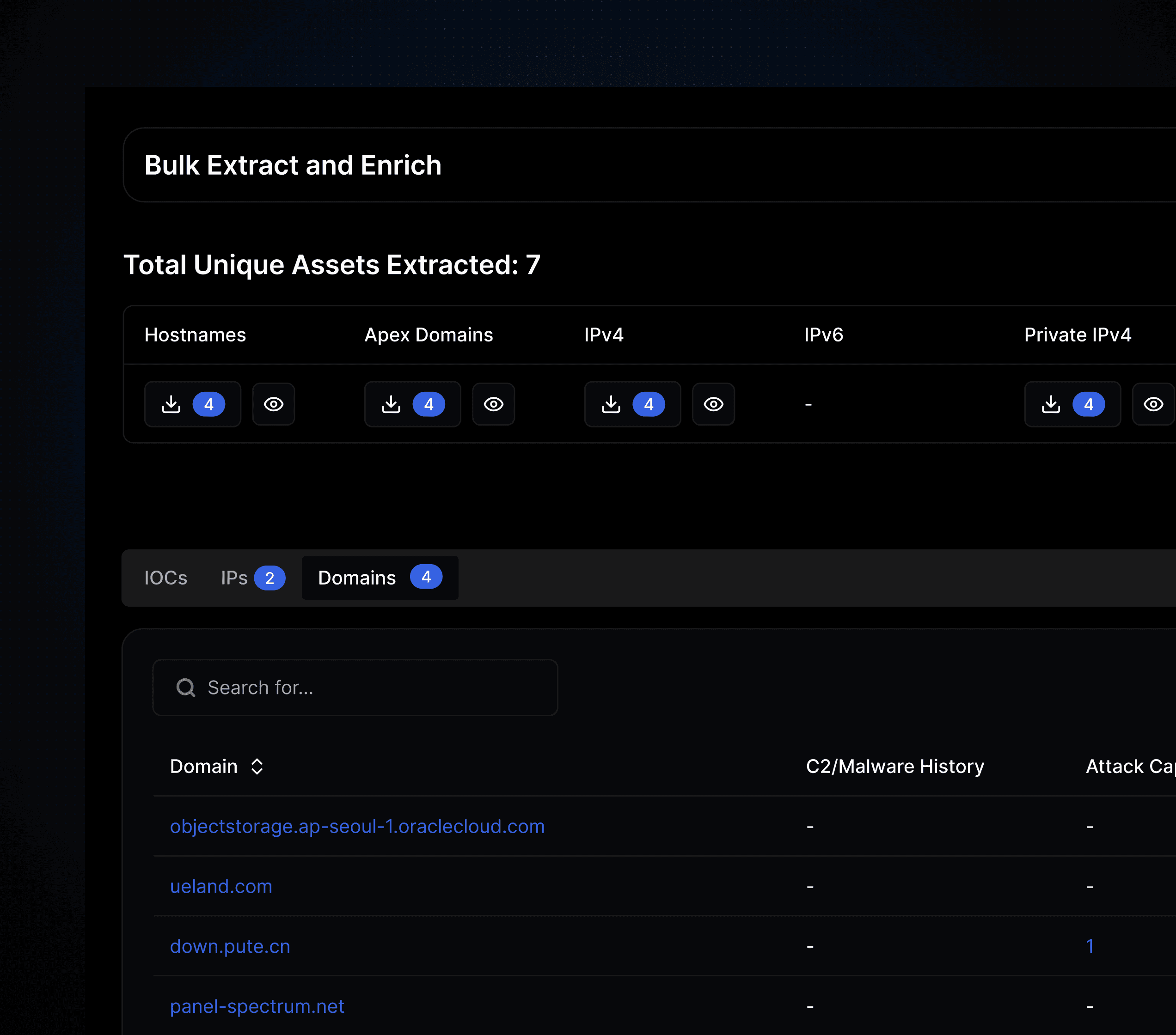Screen dimensions: 1176x1035
Task: Open the ueland.com domain link
Action: click(x=221, y=886)
